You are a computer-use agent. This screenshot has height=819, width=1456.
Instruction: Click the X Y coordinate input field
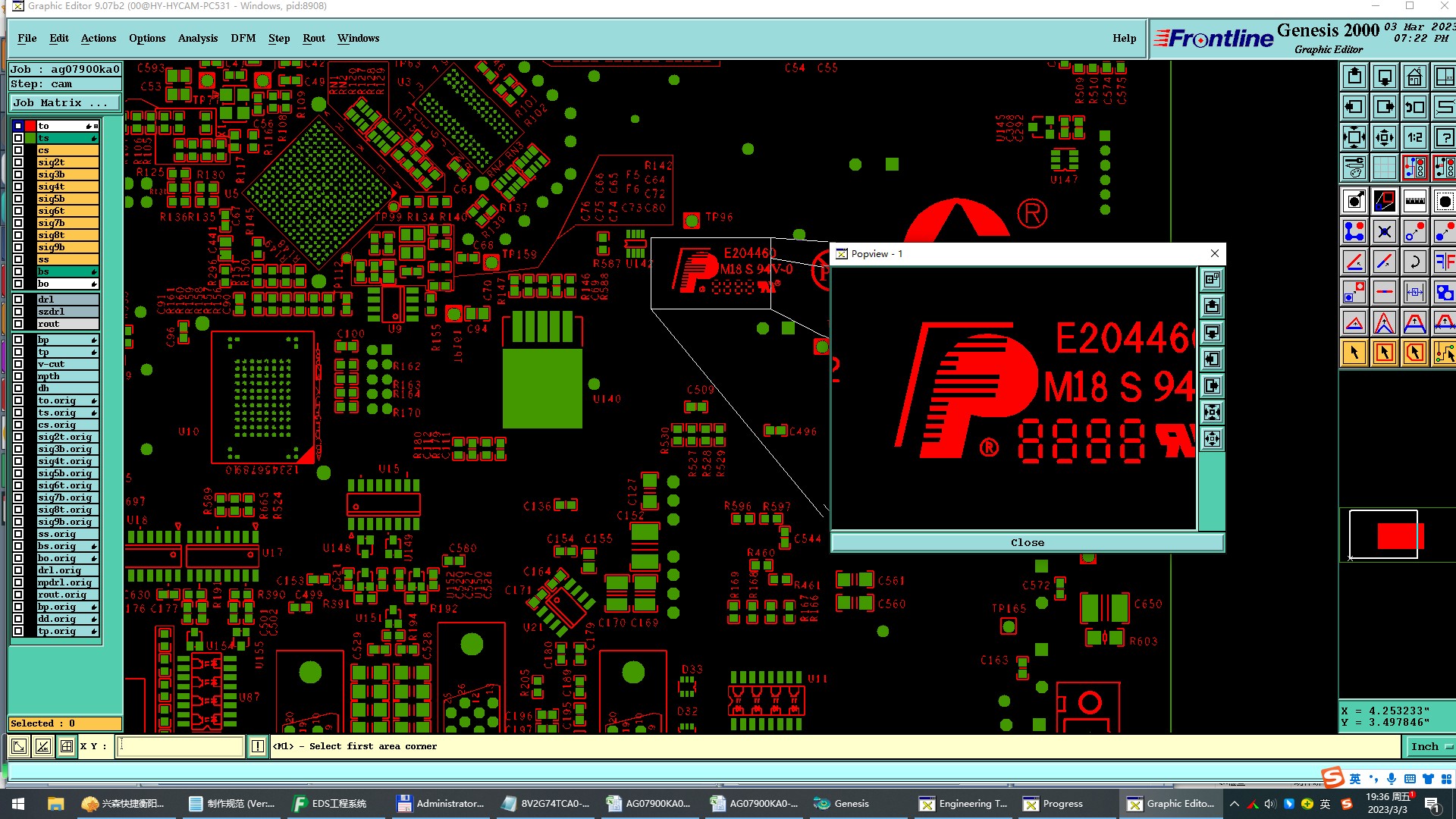182,747
